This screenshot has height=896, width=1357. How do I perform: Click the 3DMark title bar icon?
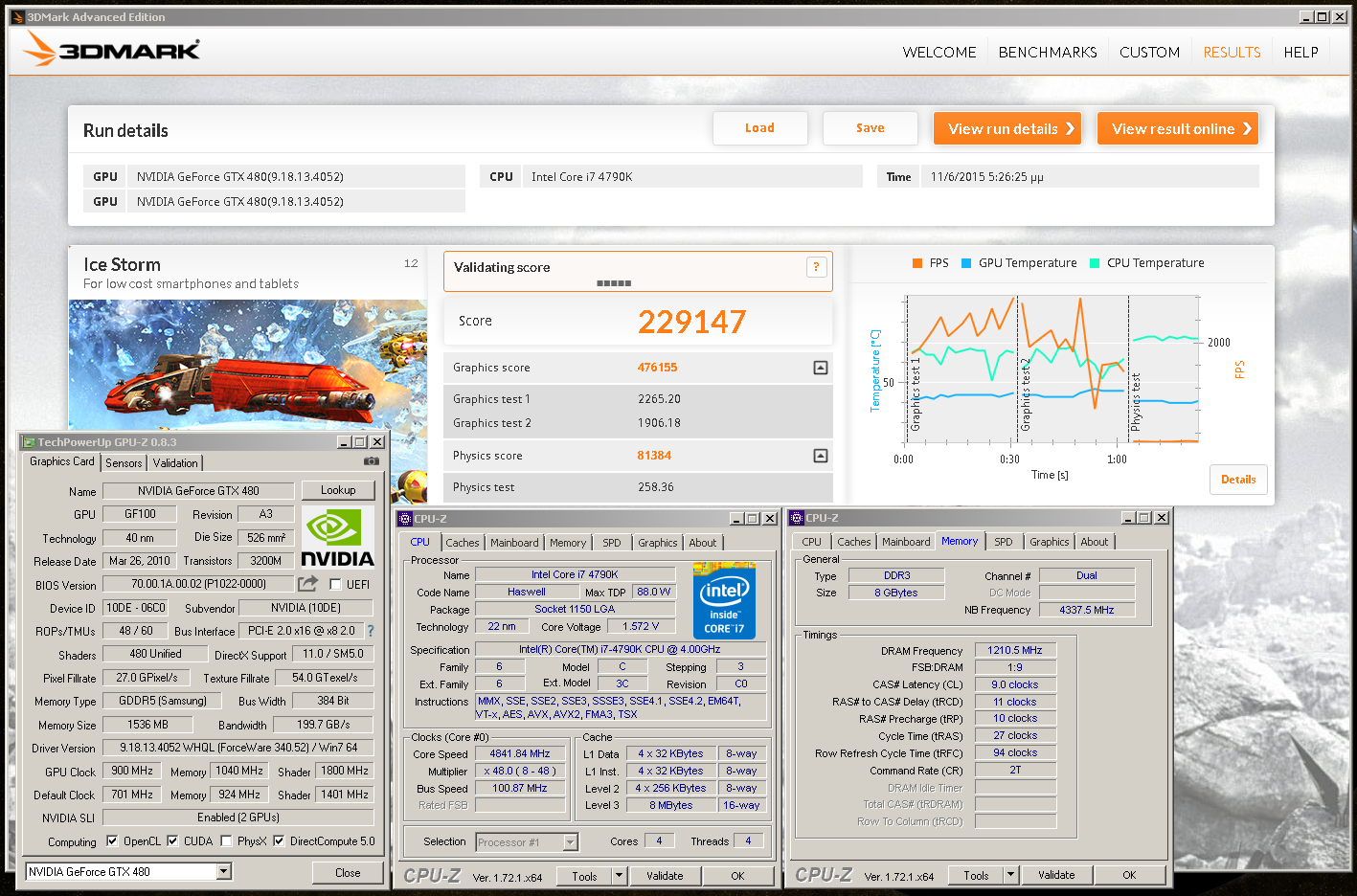coord(17,17)
